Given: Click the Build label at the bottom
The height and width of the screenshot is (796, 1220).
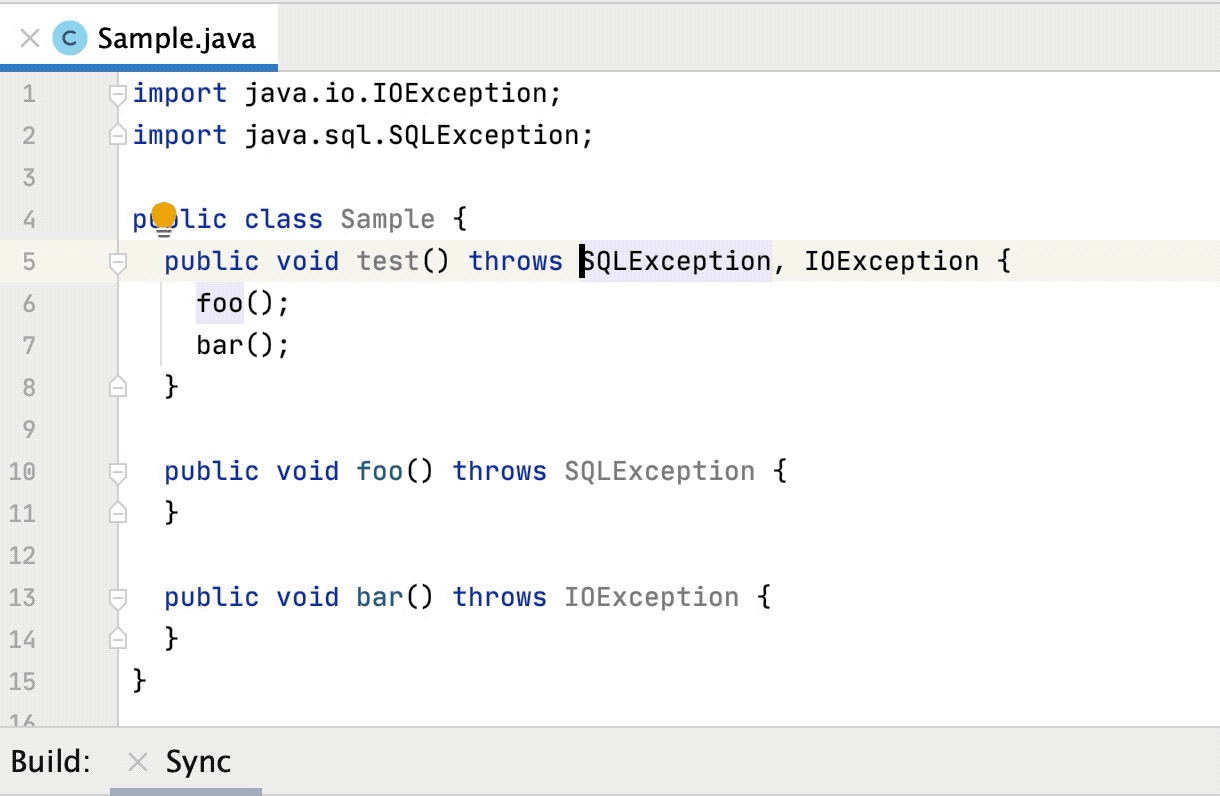Looking at the screenshot, I should tap(50, 762).
